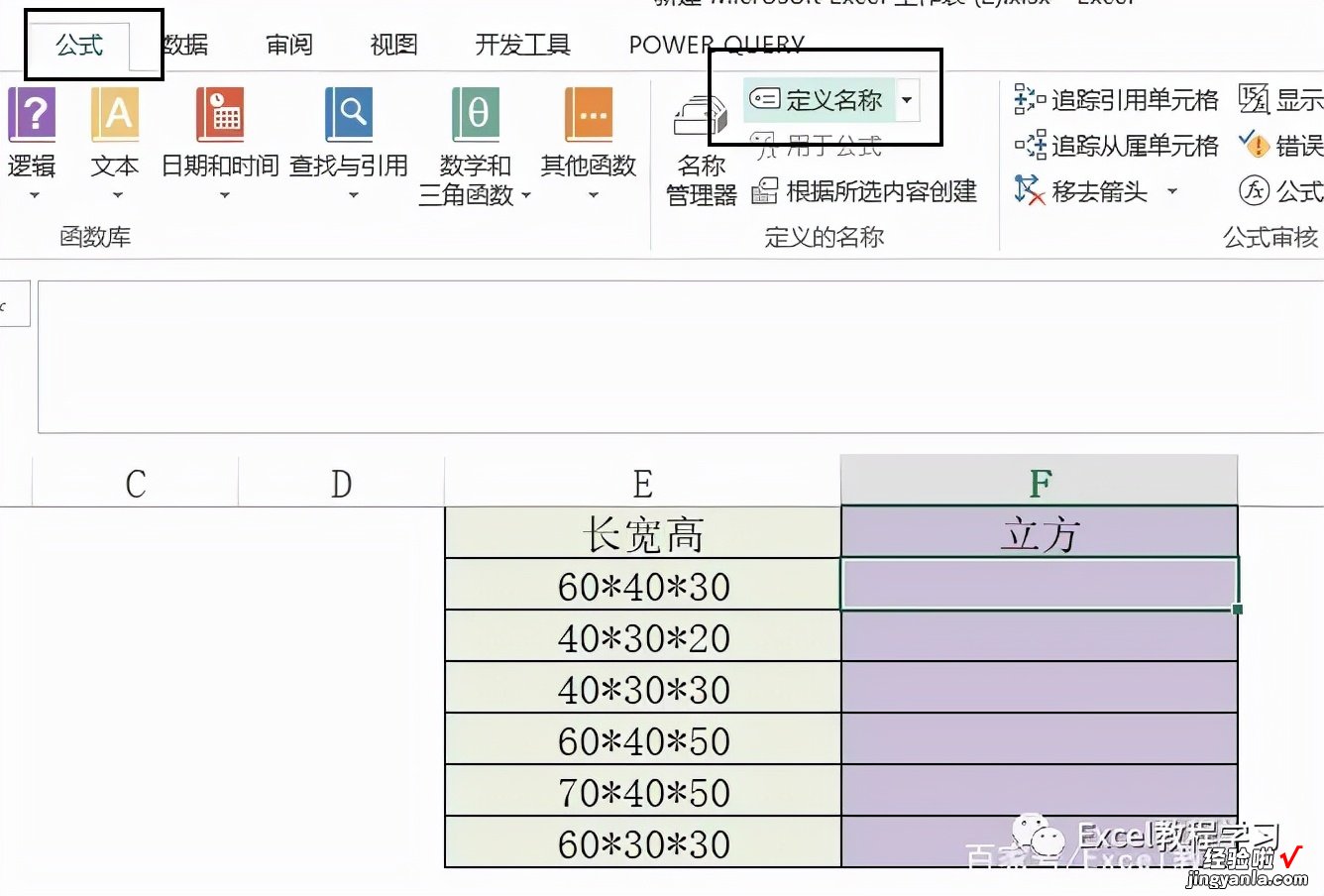Click the 定义名称 define name button

[x=819, y=100]
